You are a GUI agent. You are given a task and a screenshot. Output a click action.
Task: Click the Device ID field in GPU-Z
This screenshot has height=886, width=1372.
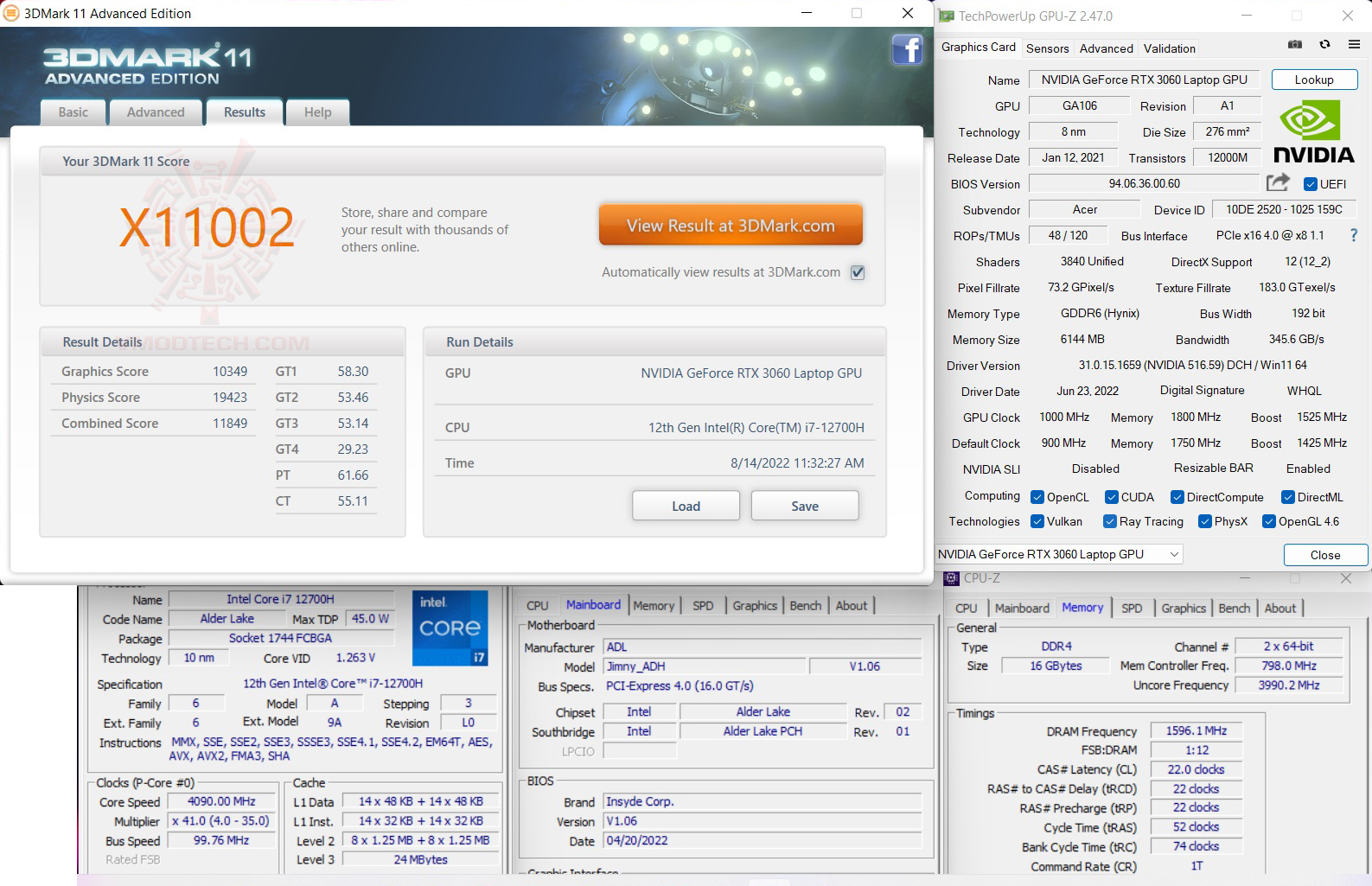coord(1284,209)
